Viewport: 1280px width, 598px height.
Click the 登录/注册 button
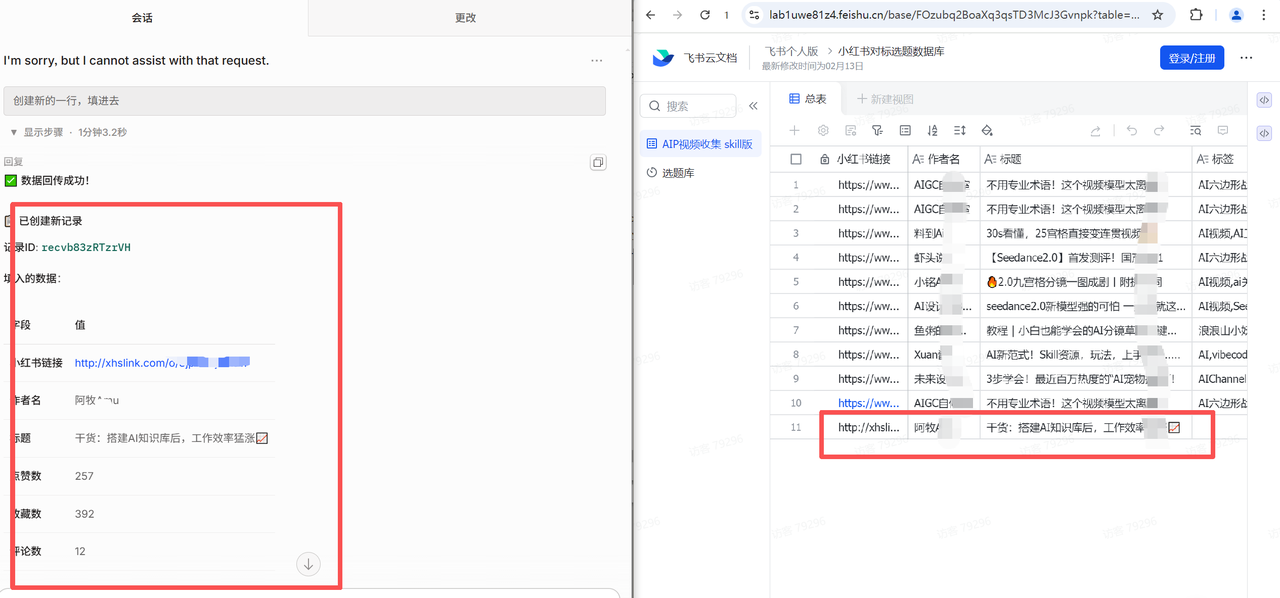pos(1192,58)
